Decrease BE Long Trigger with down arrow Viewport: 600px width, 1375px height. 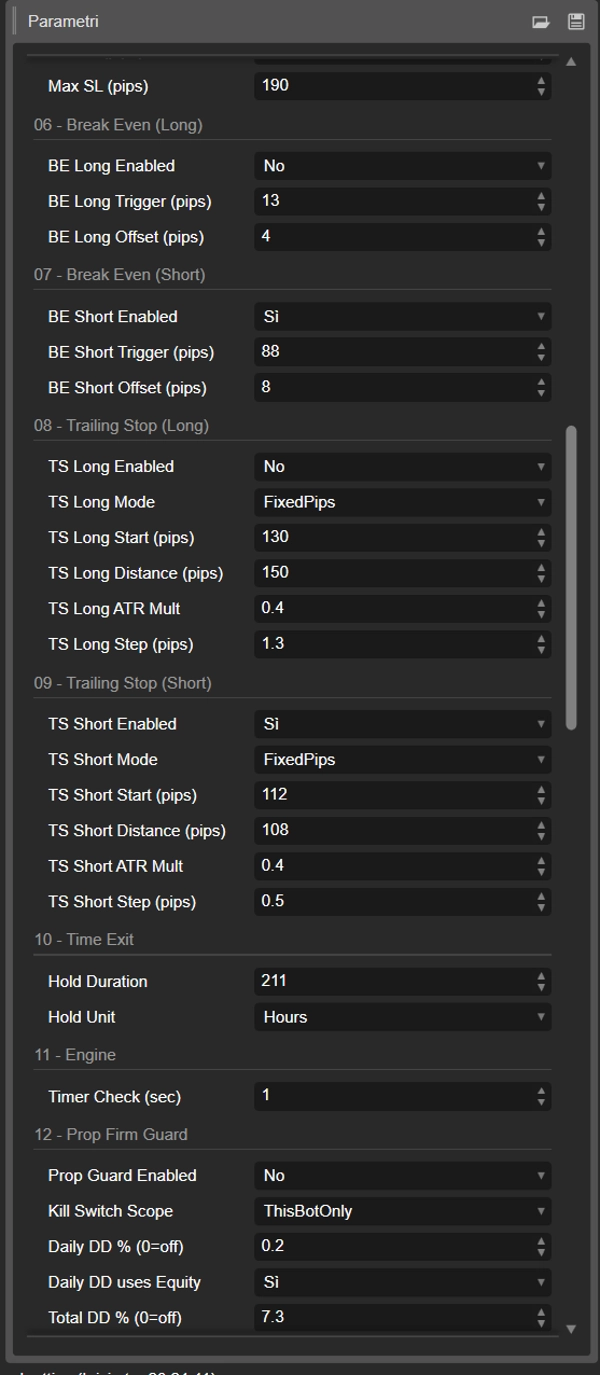click(x=541, y=207)
